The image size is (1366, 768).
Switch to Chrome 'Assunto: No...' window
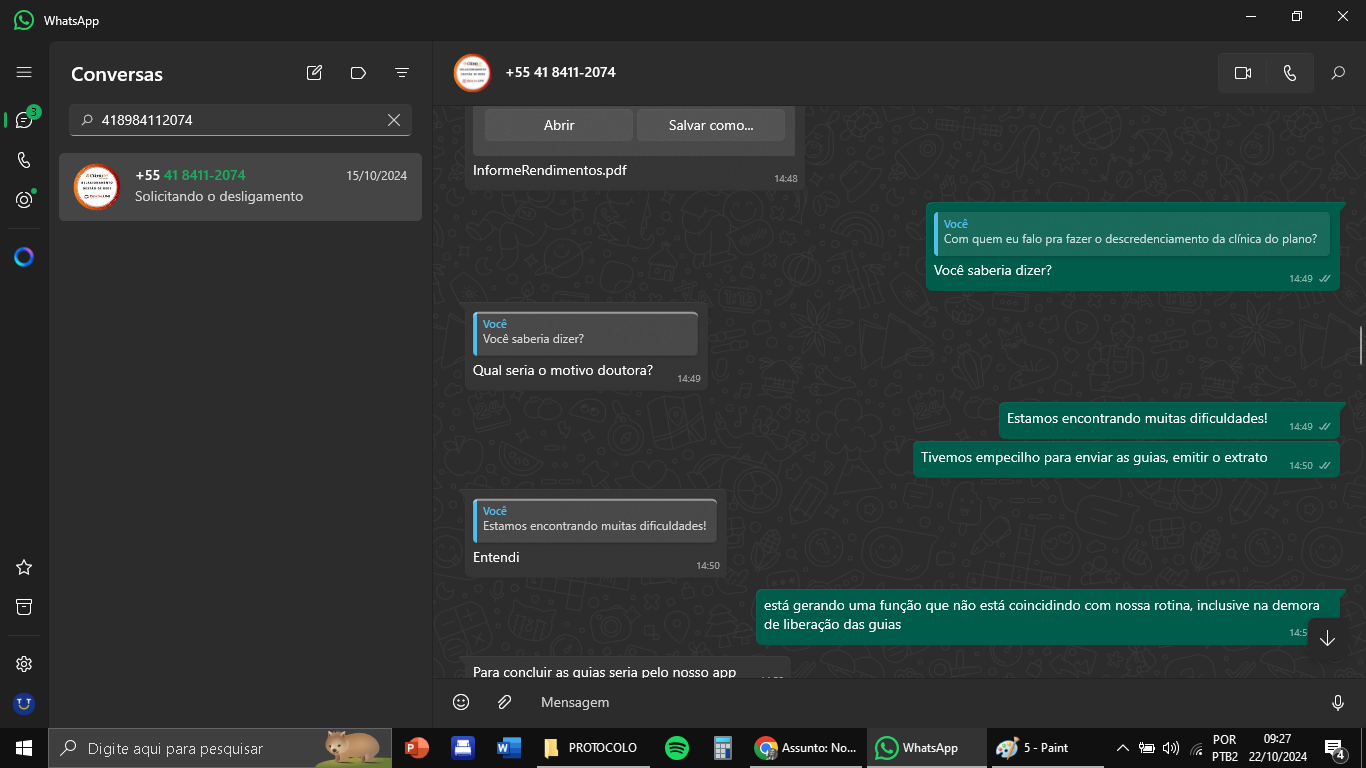click(x=806, y=748)
